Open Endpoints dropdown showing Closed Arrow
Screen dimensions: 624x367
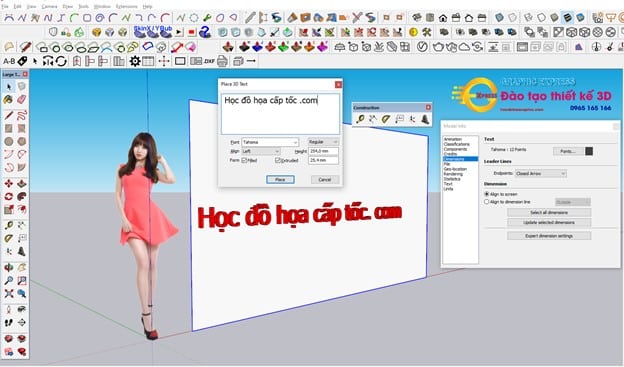pyautogui.click(x=541, y=174)
